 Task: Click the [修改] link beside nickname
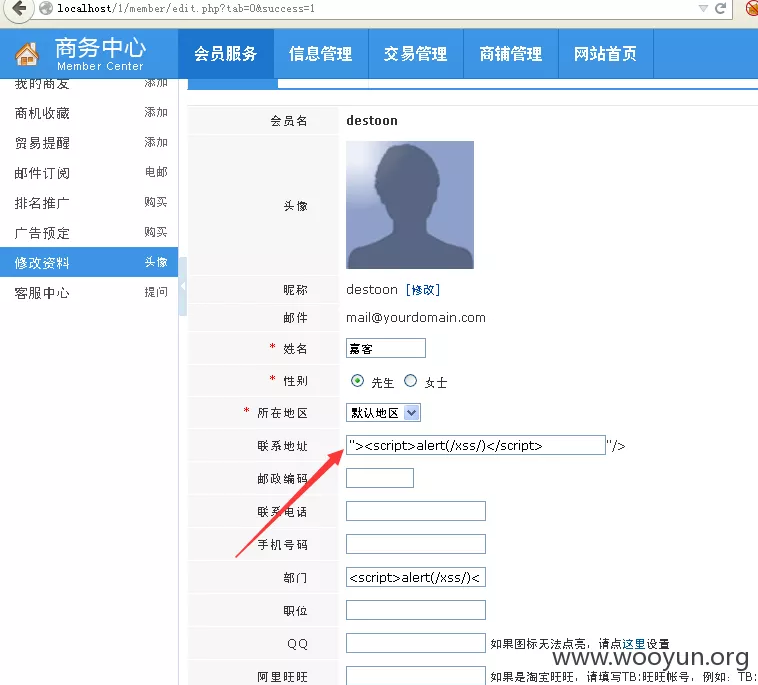coord(423,290)
